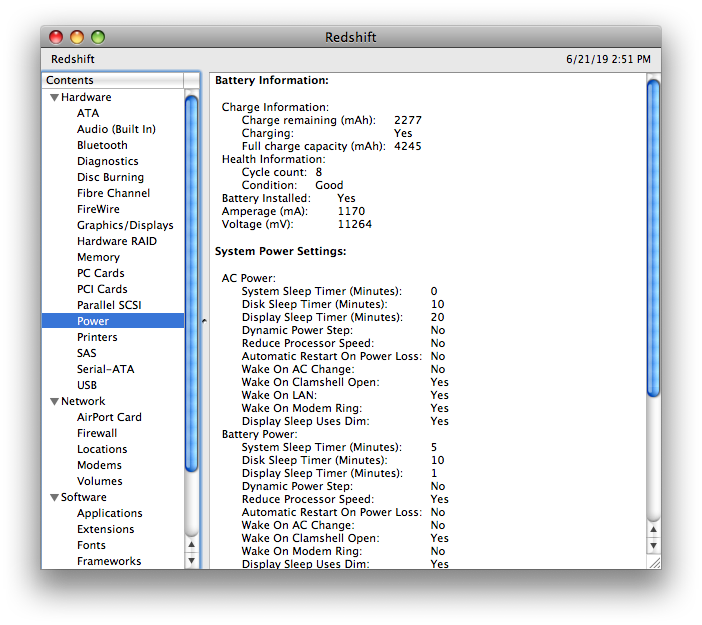Select Graphics/Displays item

tap(125, 225)
